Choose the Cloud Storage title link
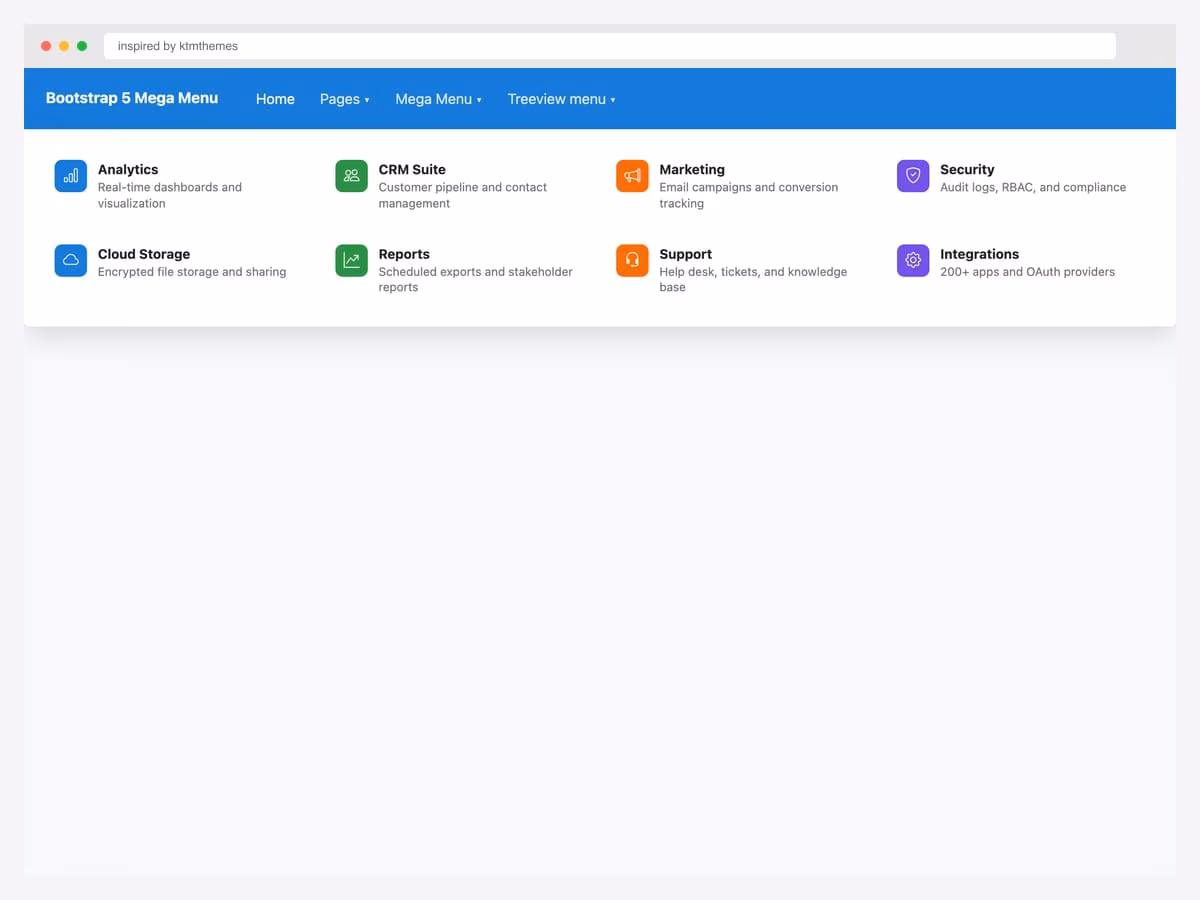This screenshot has width=1200, height=900. tap(144, 254)
